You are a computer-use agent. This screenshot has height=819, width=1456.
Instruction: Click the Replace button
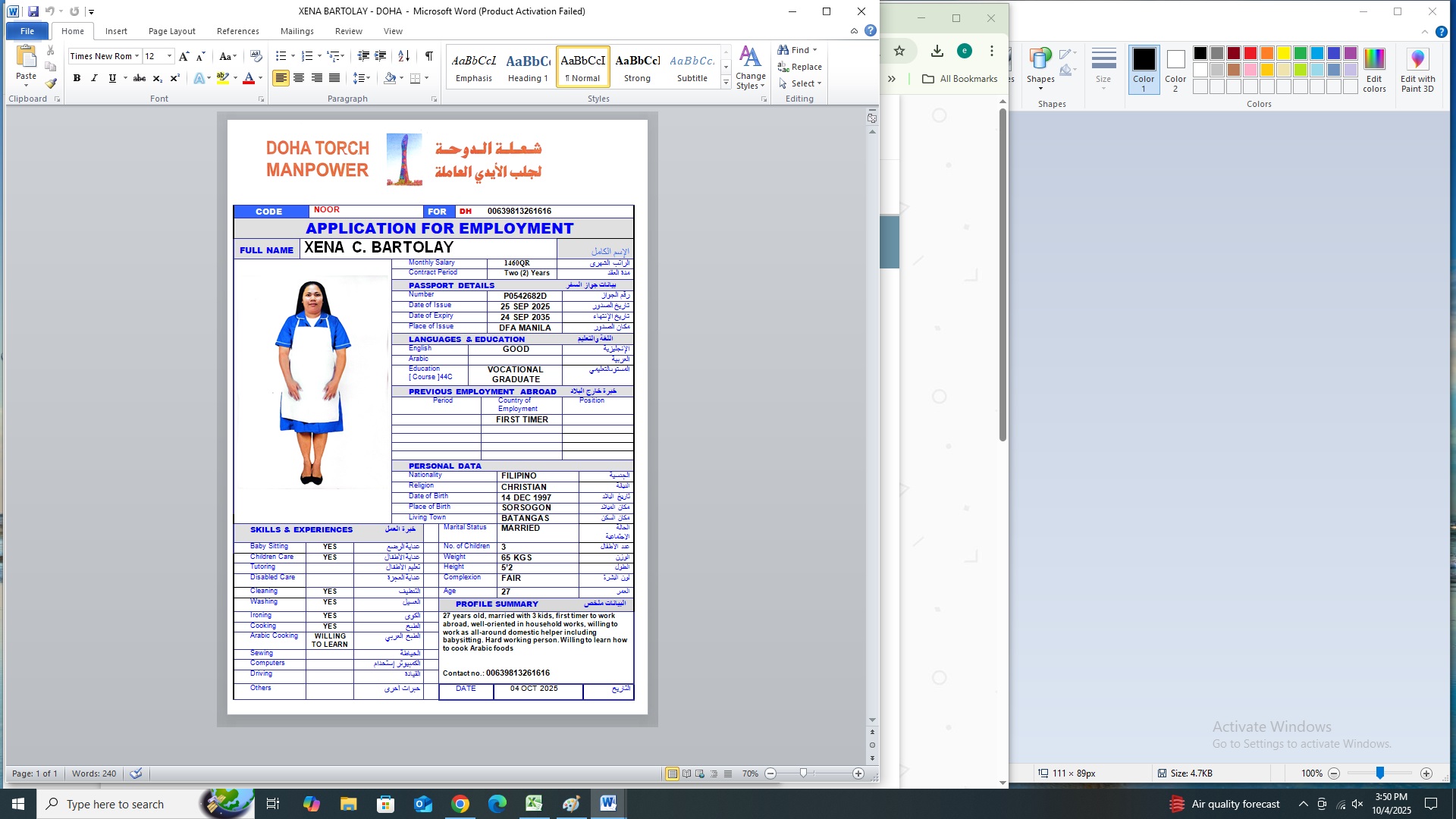(x=800, y=67)
